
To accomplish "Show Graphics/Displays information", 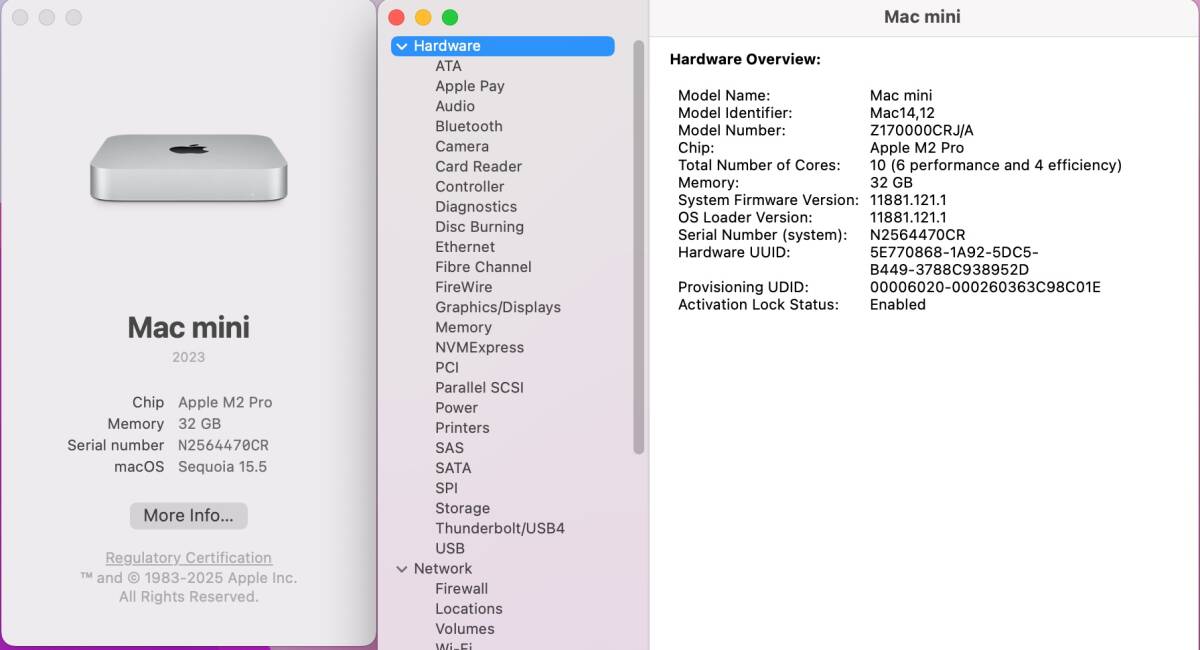I will click(498, 307).
